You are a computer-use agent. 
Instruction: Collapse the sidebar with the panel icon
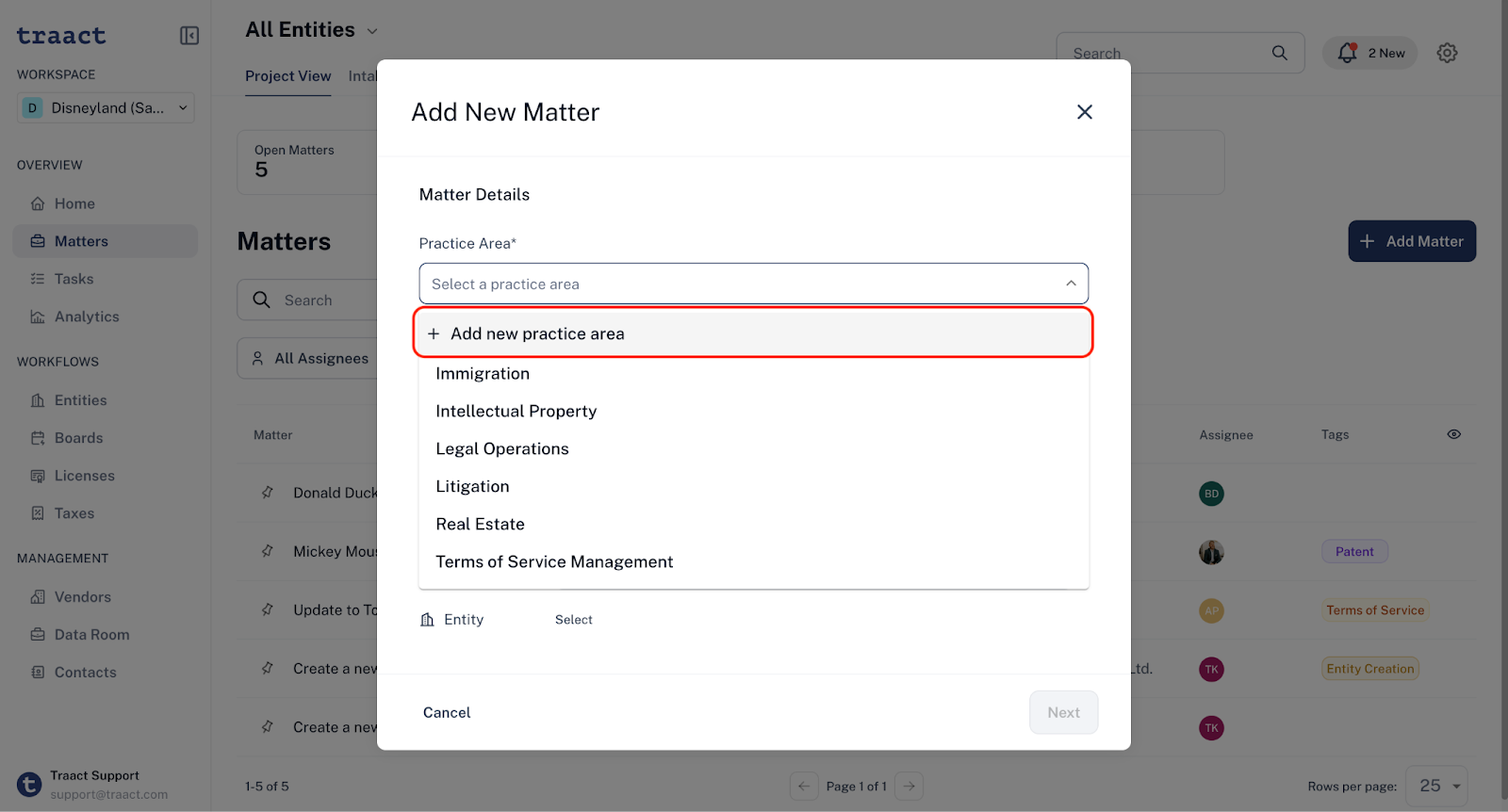pyautogui.click(x=189, y=36)
